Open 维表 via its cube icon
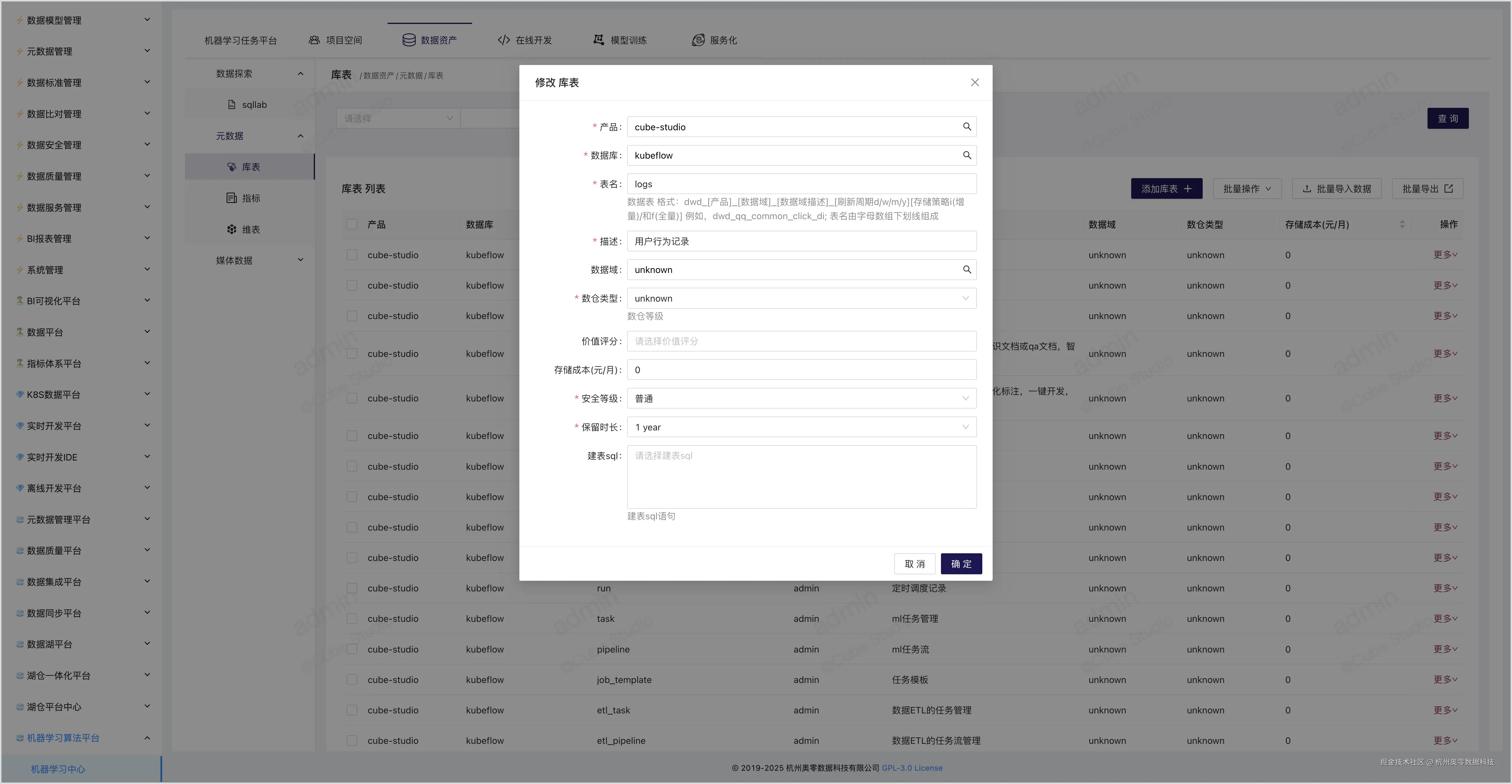This screenshot has width=1512, height=784. (231, 229)
